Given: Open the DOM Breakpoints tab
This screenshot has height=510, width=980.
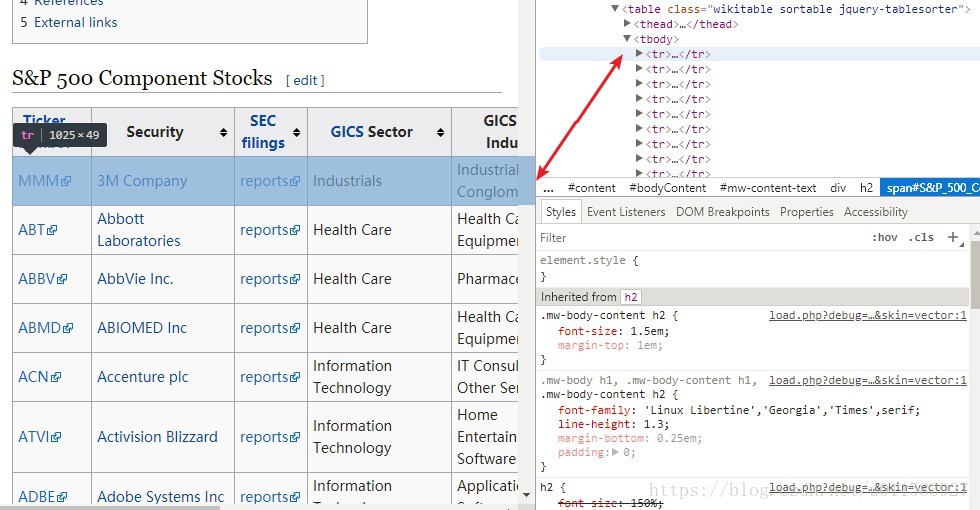Looking at the screenshot, I should tap(722, 212).
